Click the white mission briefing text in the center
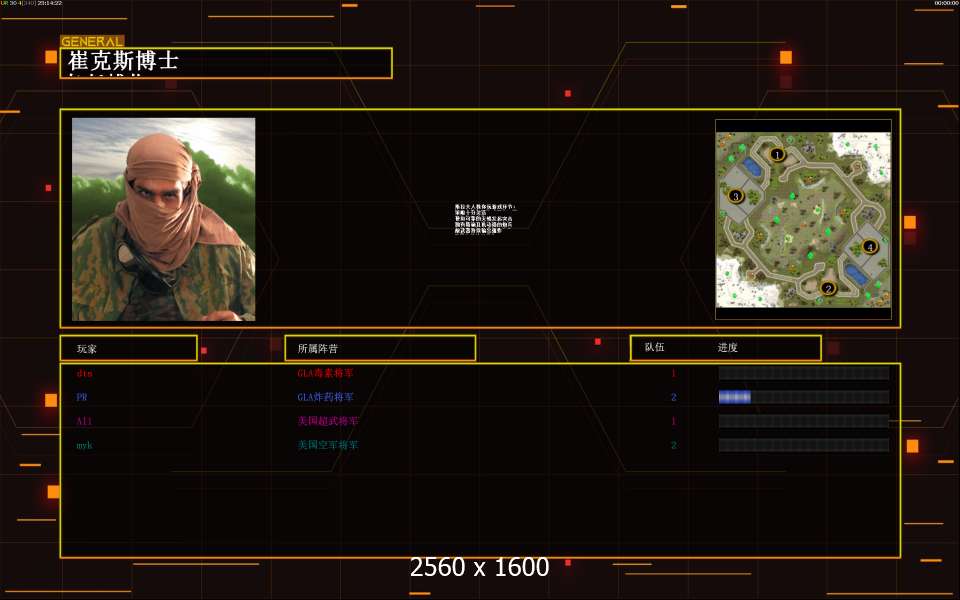The height and width of the screenshot is (600, 960). coord(484,219)
